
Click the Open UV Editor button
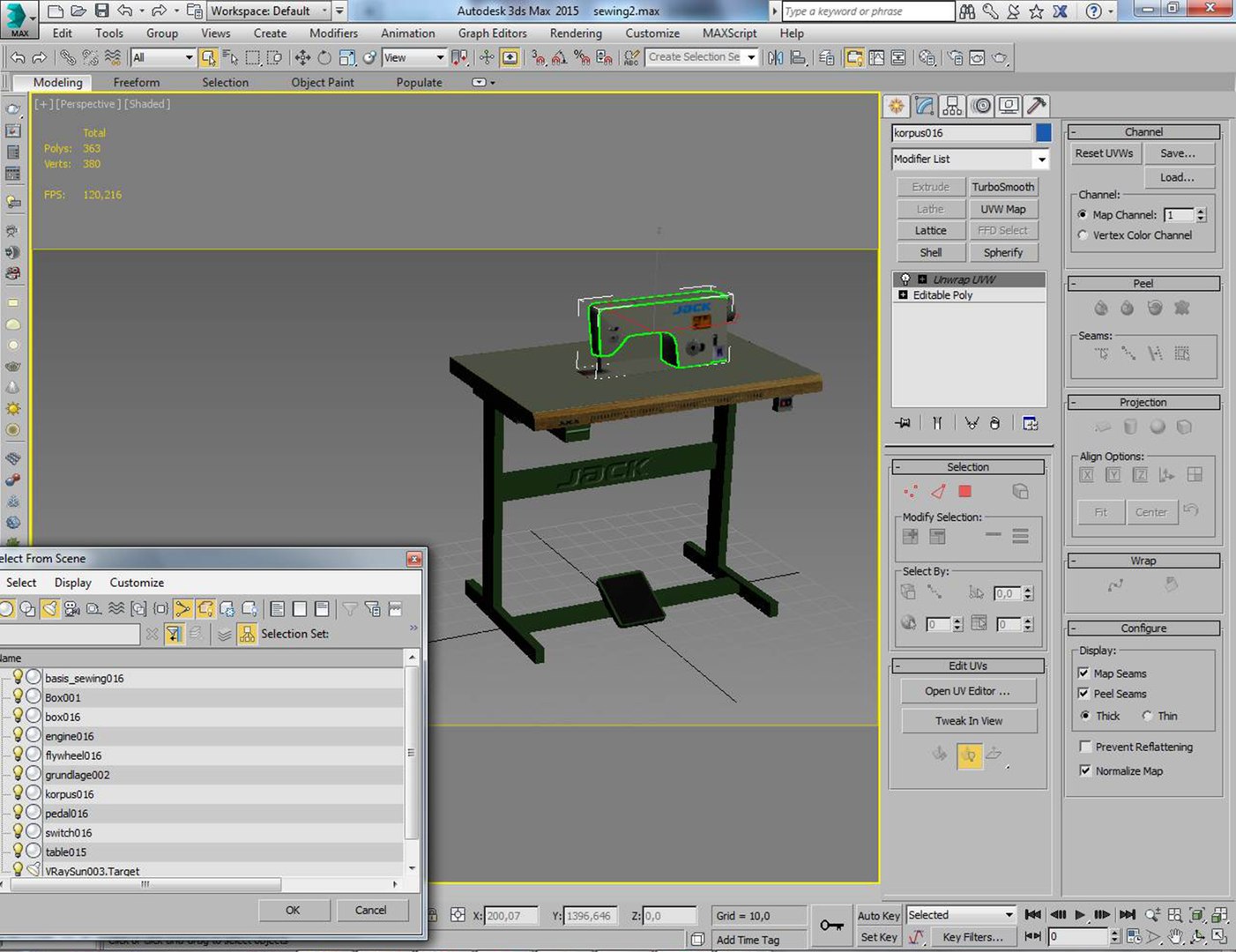968,691
